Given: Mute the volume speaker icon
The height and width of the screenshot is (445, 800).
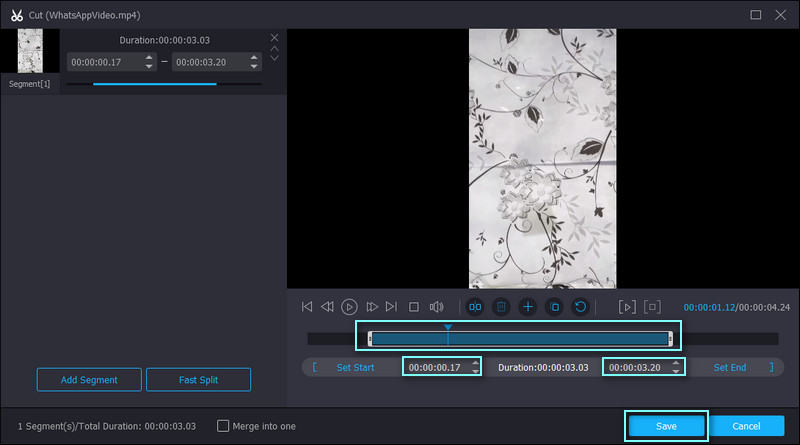Looking at the screenshot, I should coord(436,307).
